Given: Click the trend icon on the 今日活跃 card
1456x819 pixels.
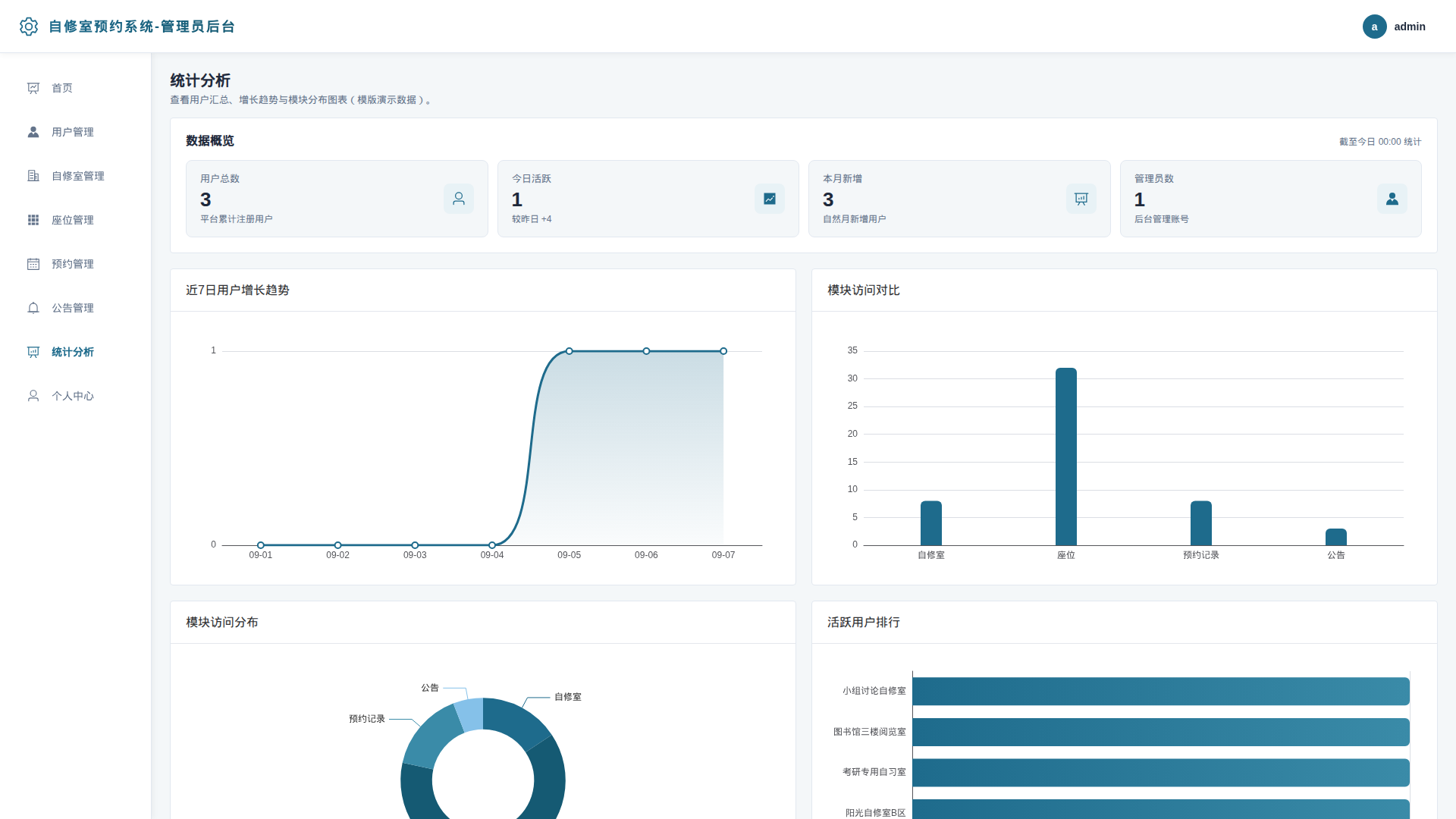Looking at the screenshot, I should click(770, 199).
